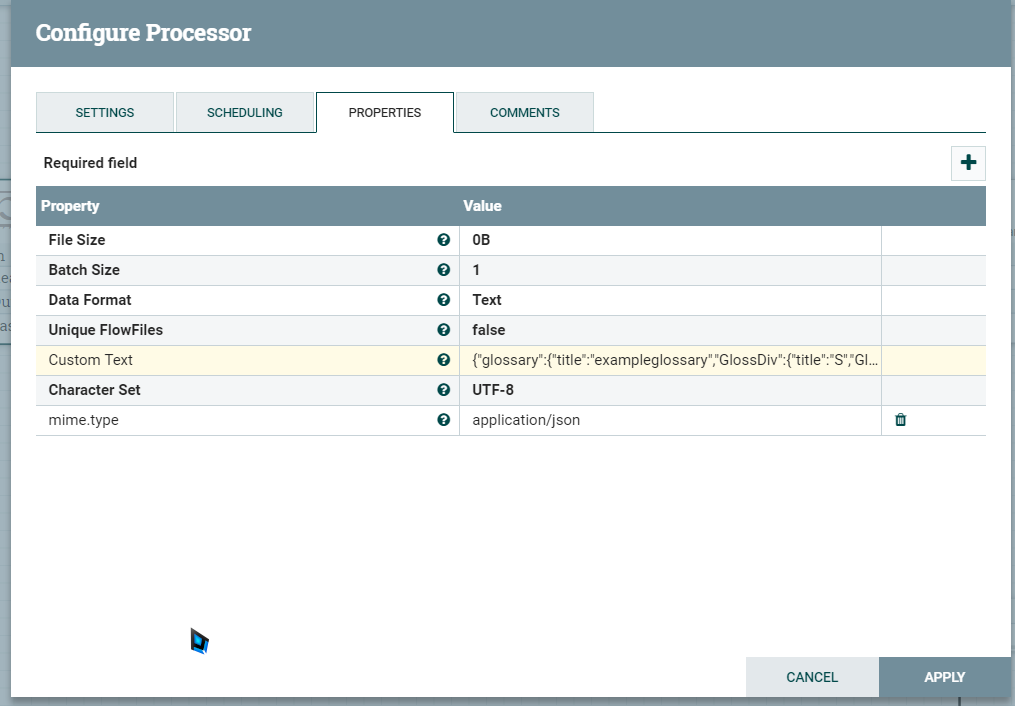This screenshot has height=706, width=1015.
Task: Edit mime.type application/json value
Action: [x=670, y=420]
